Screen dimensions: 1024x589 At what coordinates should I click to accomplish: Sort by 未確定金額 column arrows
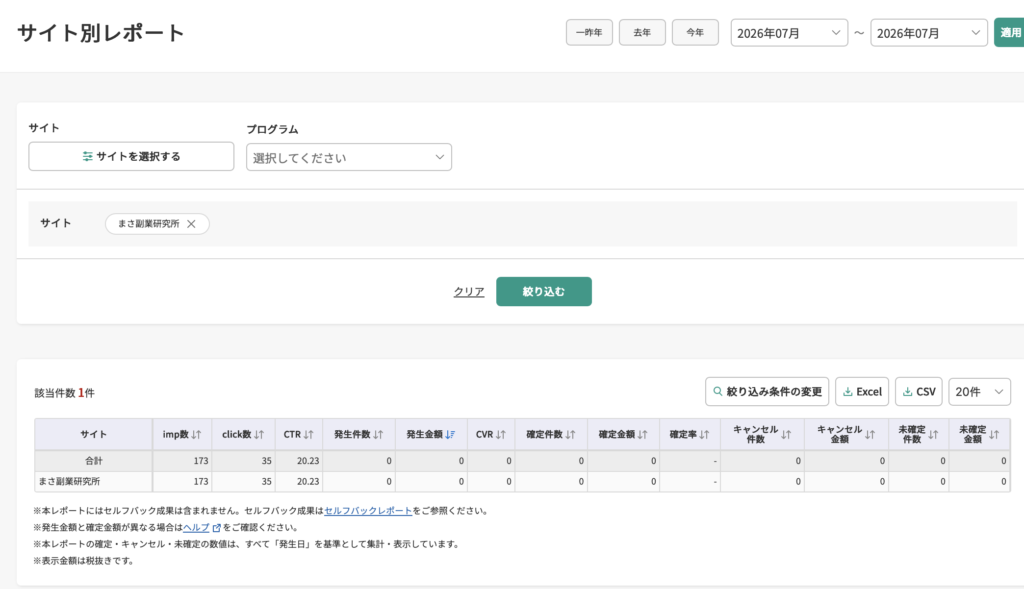tap(994, 434)
